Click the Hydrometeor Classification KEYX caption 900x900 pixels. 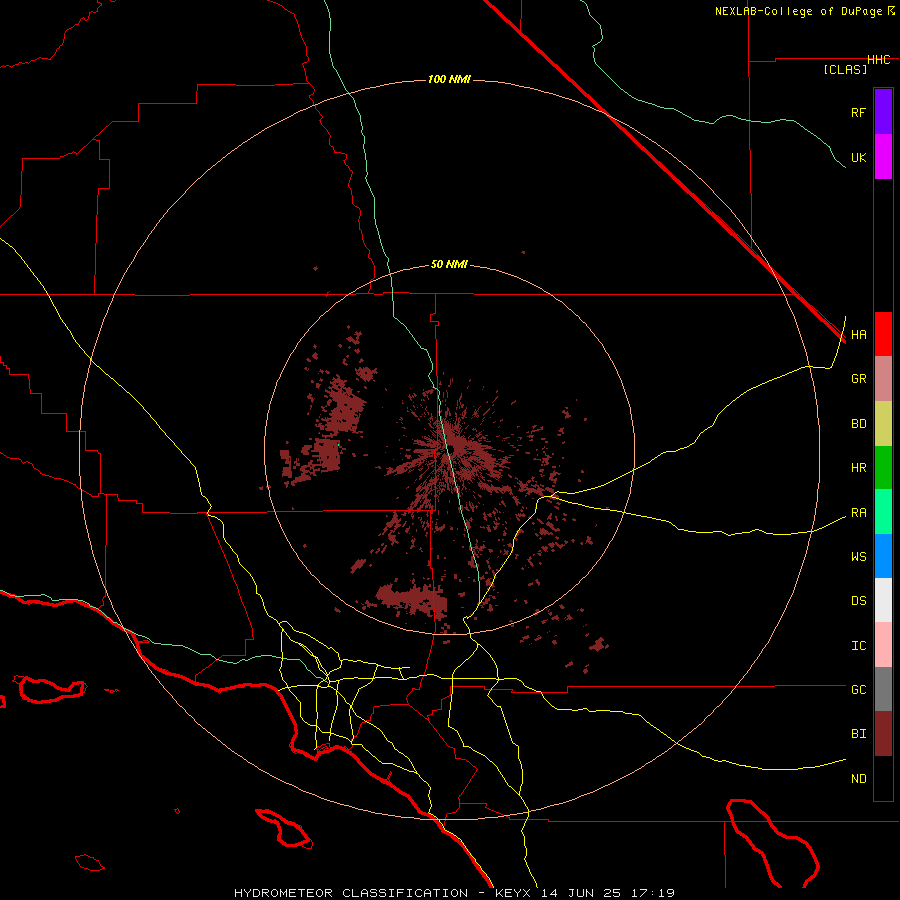[454, 893]
